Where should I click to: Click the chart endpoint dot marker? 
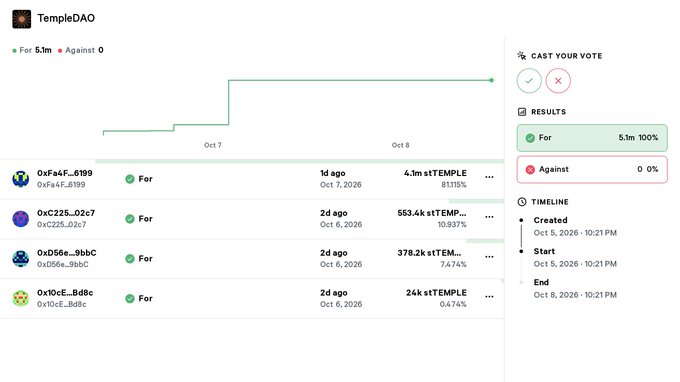[x=491, y=80]
